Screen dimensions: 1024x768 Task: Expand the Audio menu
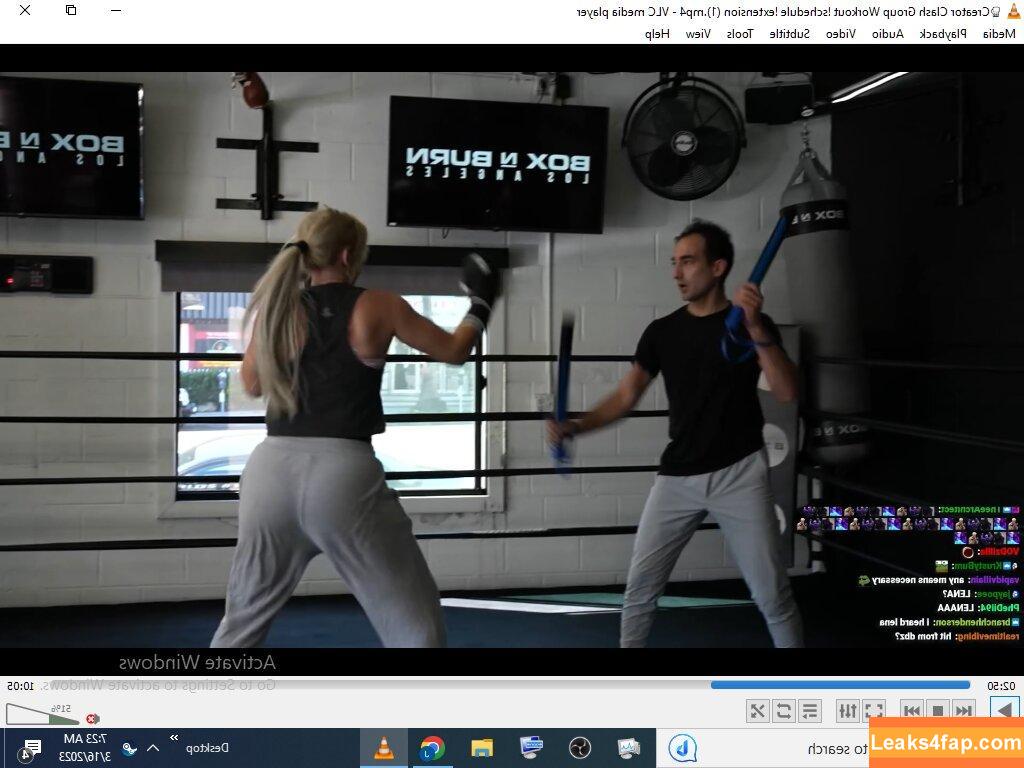click(x=887, y=33)
